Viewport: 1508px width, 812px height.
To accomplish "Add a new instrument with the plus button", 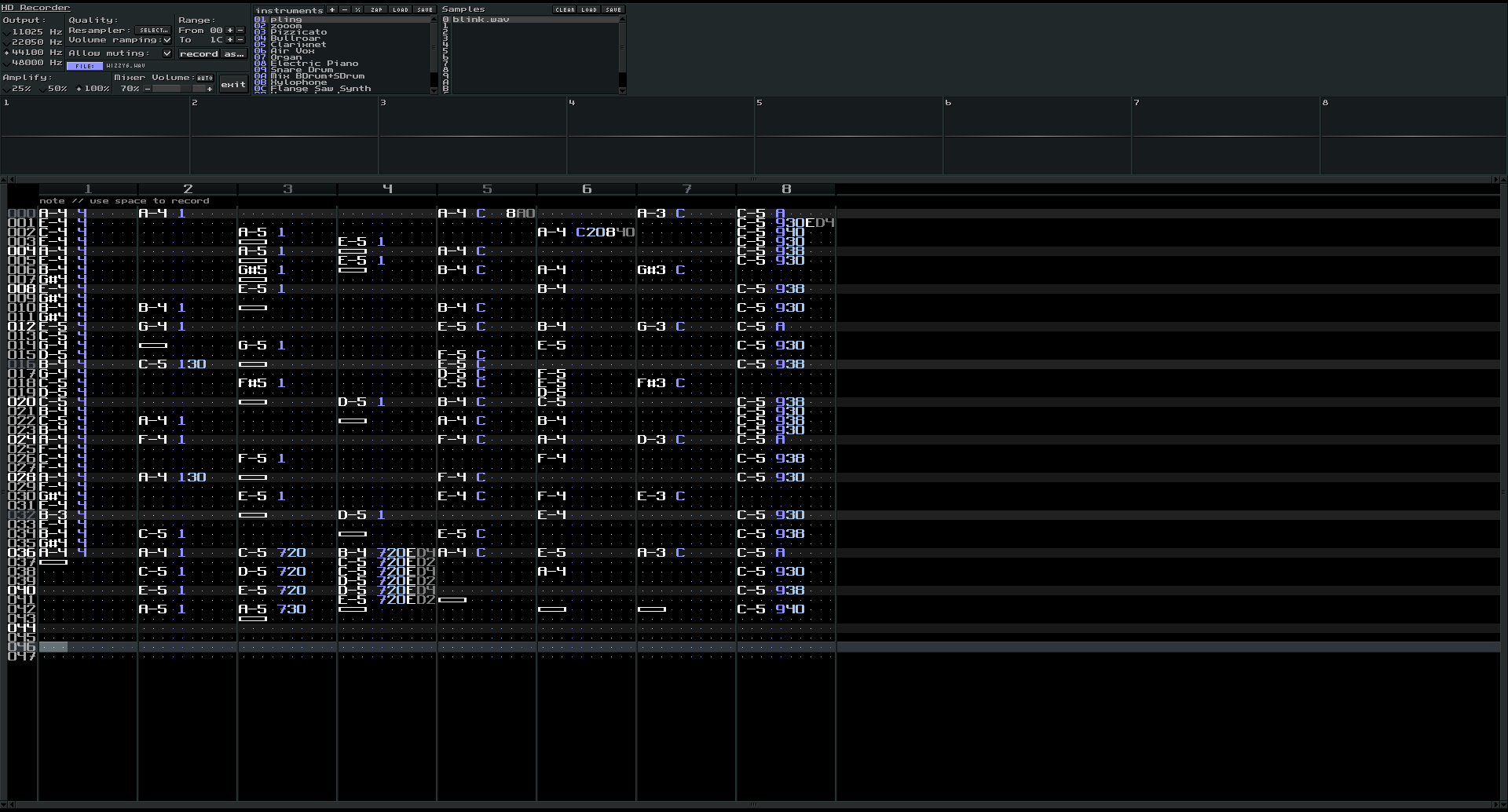I will point(332,9).
